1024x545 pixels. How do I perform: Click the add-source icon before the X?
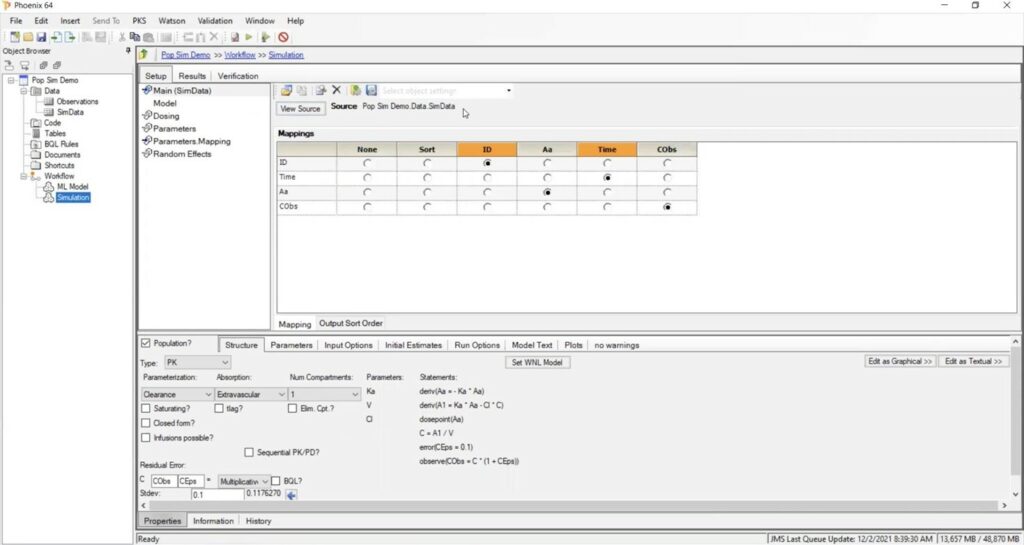pos(321,90)
